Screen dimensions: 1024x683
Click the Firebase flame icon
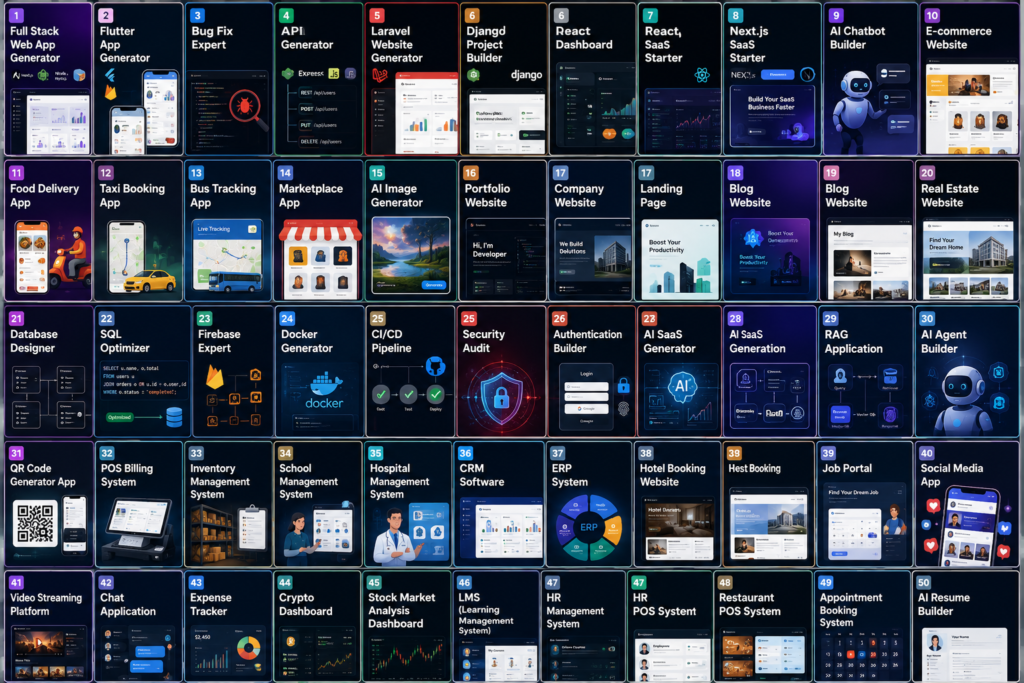pos(215,377)
